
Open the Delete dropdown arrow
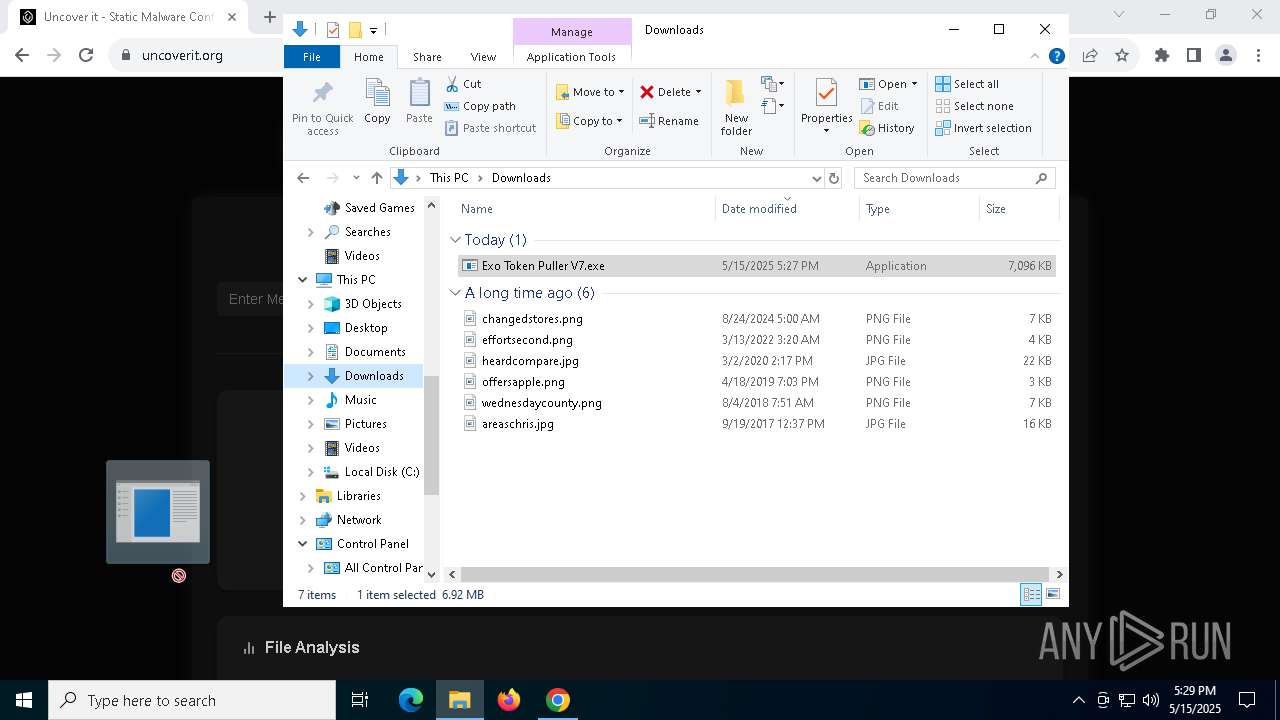click(698, 92)
